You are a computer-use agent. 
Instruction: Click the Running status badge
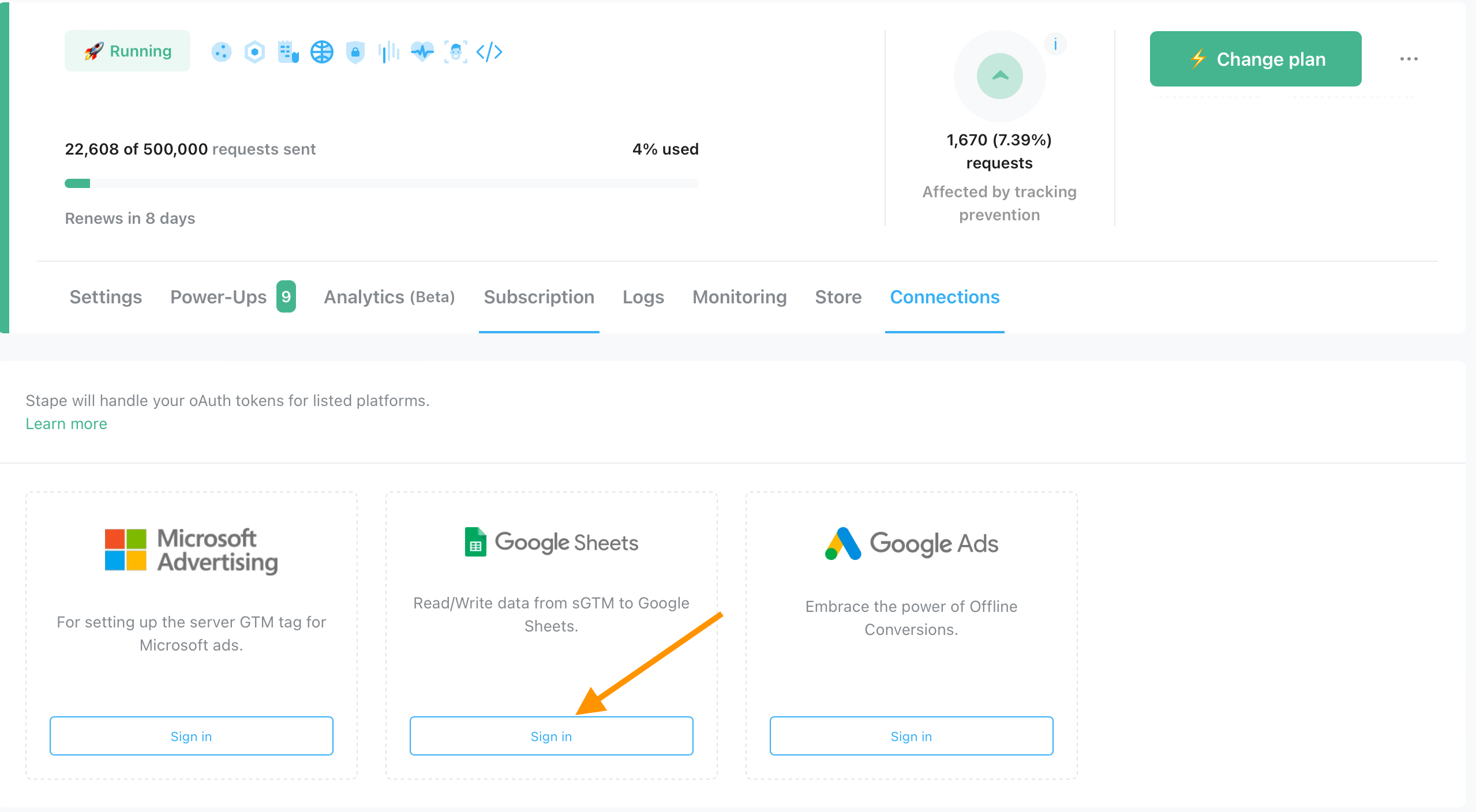pos(128,51)
